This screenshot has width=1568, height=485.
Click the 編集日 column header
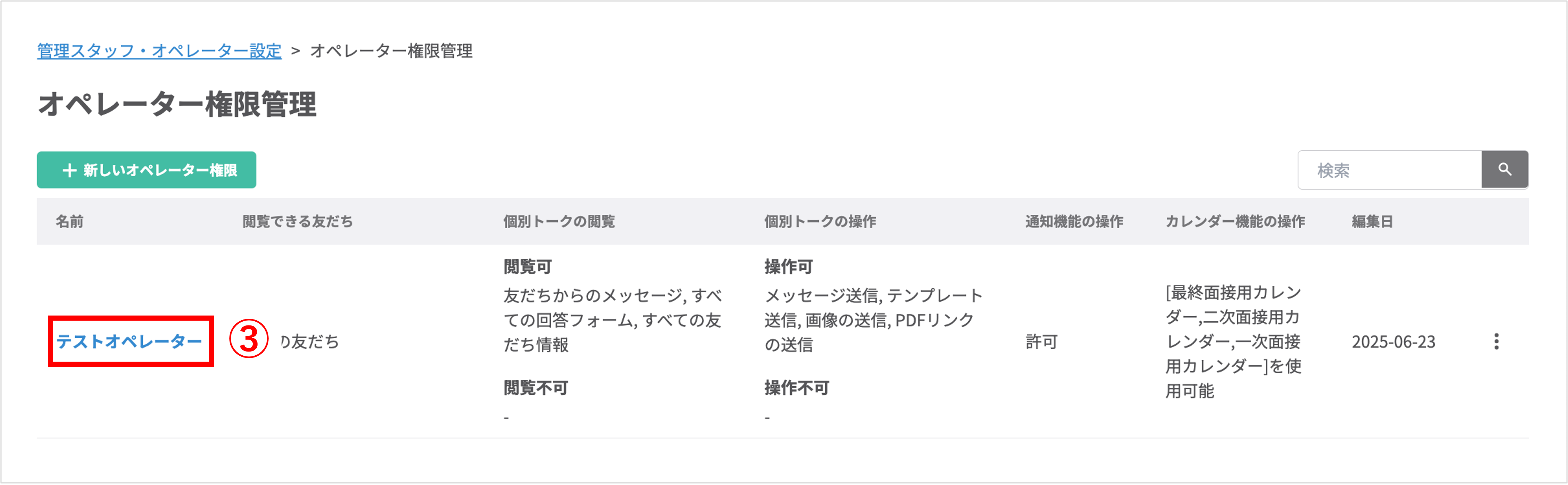tap(1373, 221)
